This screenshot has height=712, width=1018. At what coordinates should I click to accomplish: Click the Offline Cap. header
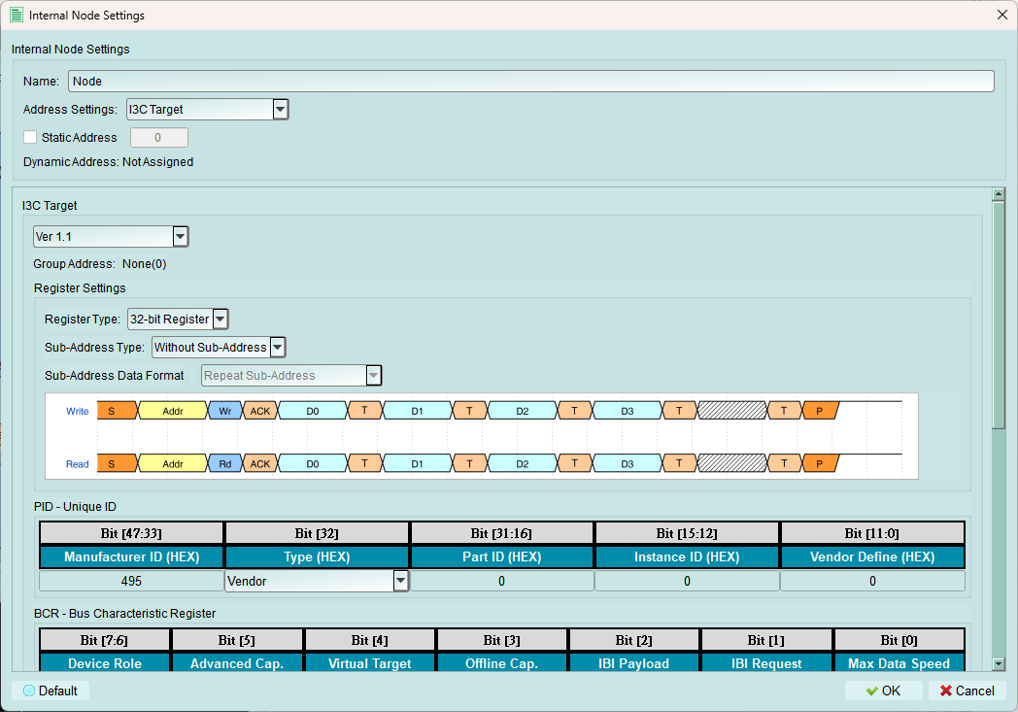click(x=501, y=663)
